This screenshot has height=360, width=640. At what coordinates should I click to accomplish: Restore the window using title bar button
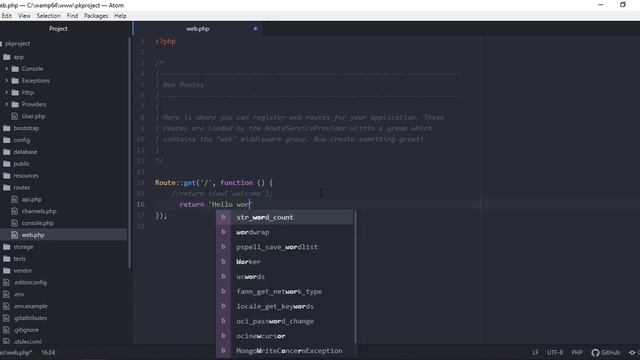(623, 5)
